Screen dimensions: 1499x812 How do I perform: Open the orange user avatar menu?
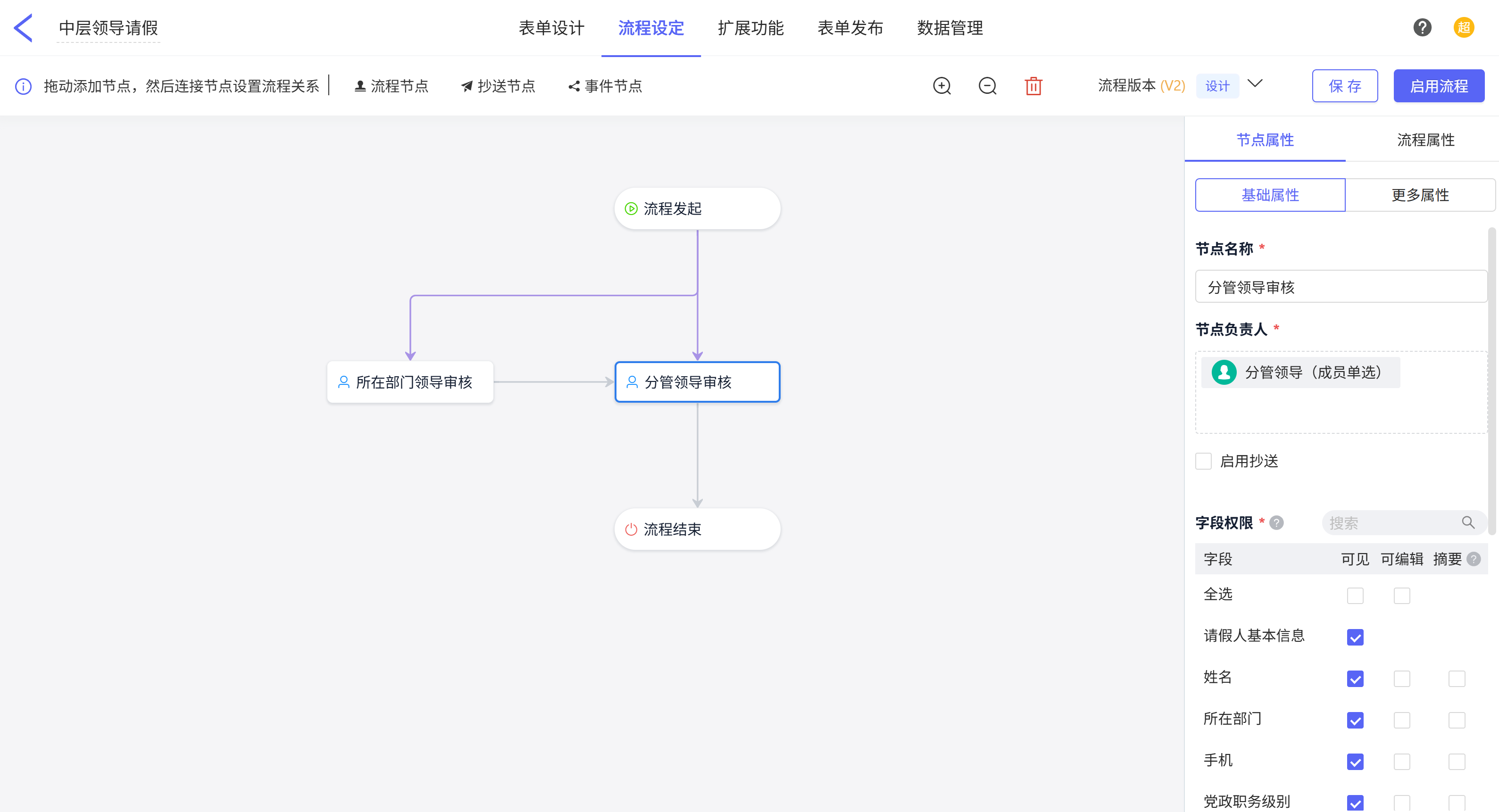1464,27
